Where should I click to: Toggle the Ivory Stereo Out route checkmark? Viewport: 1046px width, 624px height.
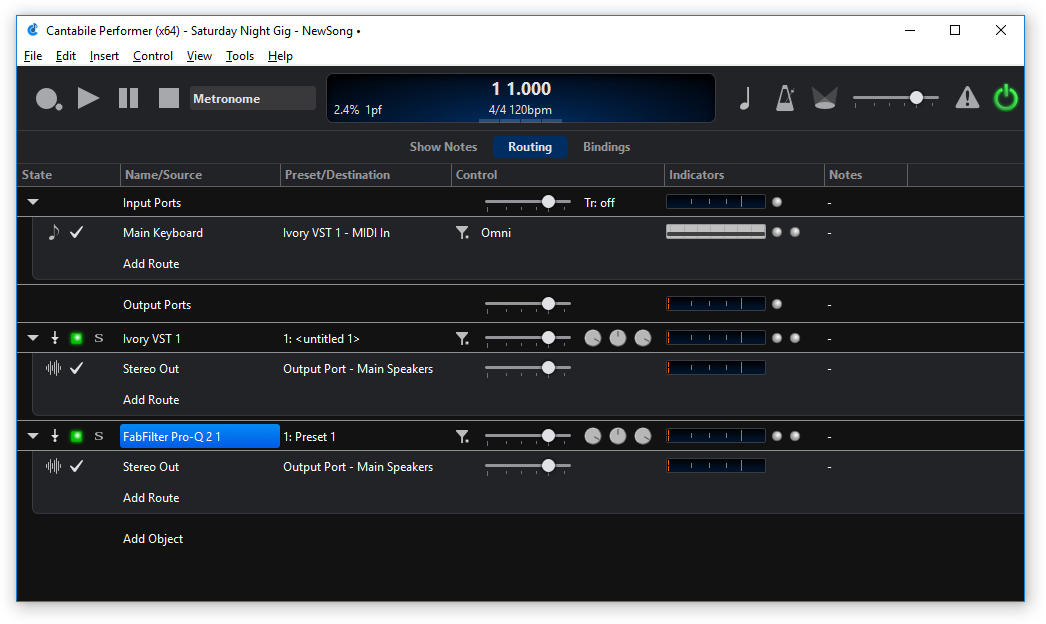77,368
